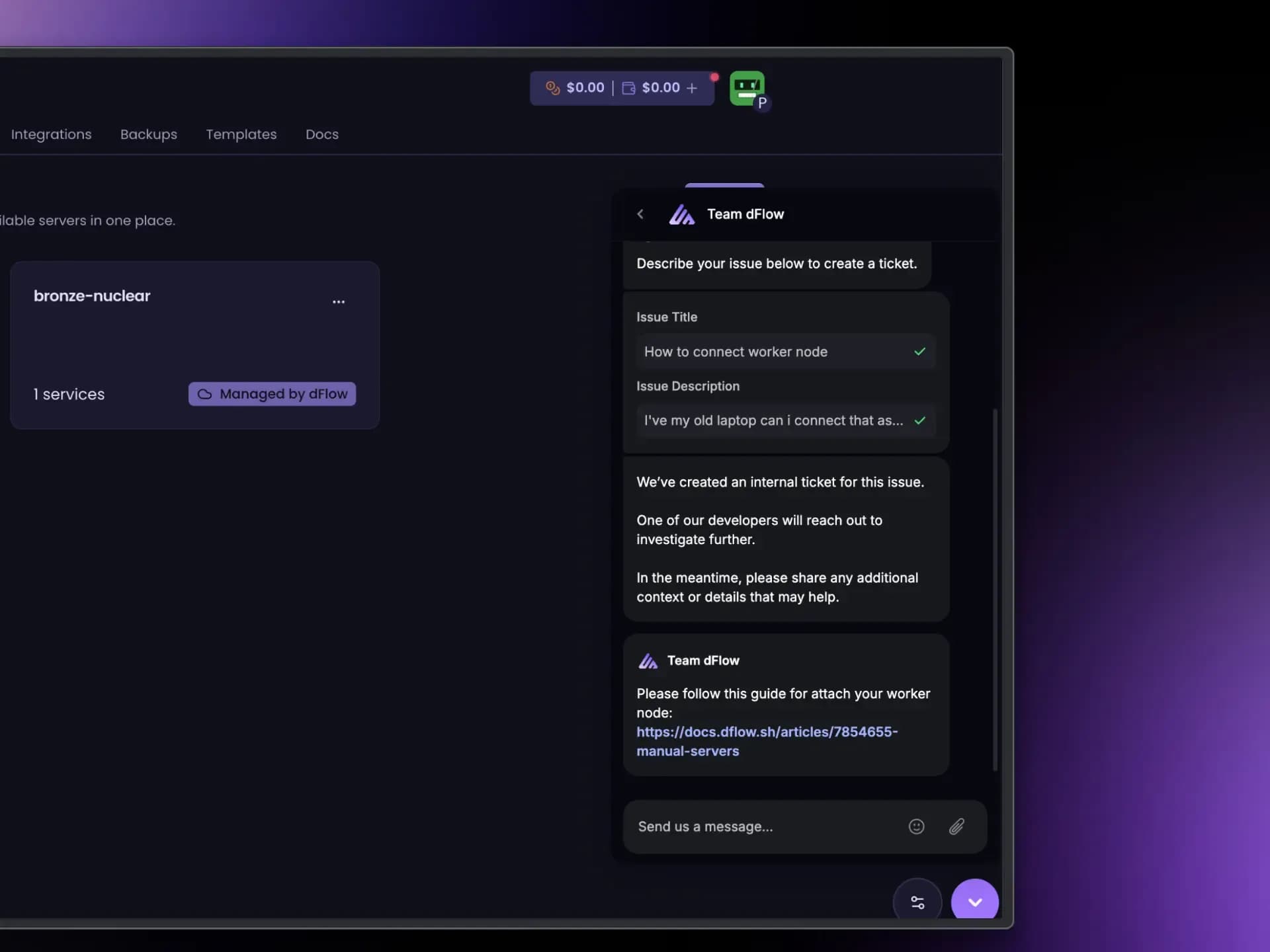Open bronze-nuclear three-dot options menu
The width and height of the screenshot is (1270, 952).
(339, 302)
